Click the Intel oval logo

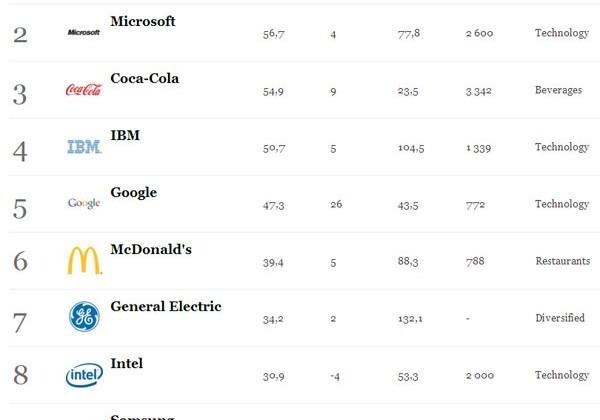point(84,375)
